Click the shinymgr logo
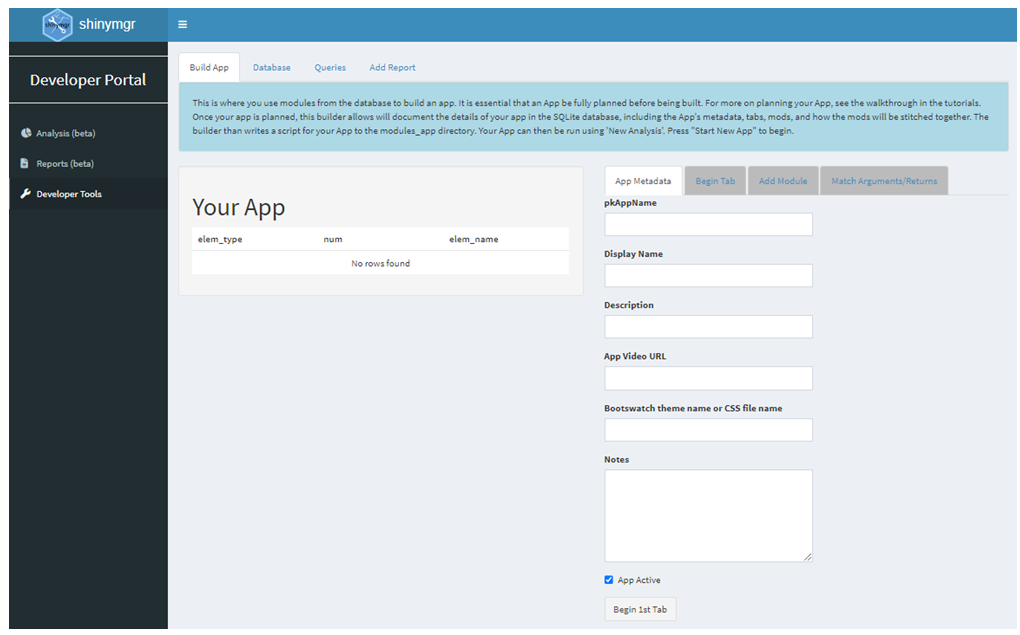The width and height of the screenshot is (1020, 635). (x=57, y=23)
